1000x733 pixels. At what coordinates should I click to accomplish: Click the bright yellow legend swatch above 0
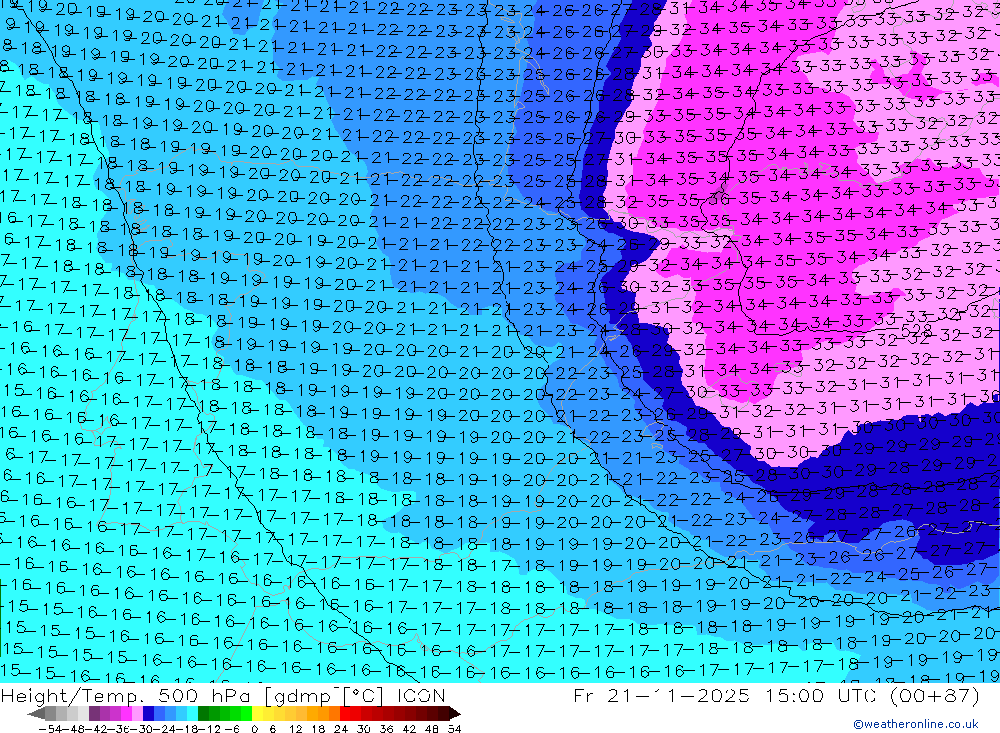click(257, 713)
